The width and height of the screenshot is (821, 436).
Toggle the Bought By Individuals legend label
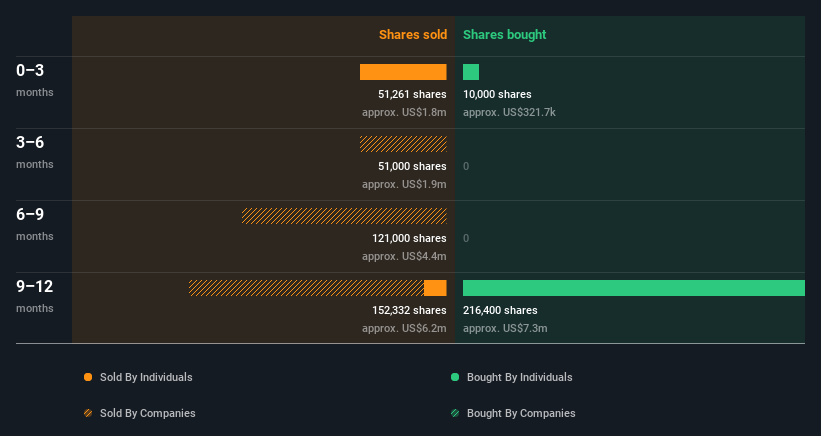519,377
